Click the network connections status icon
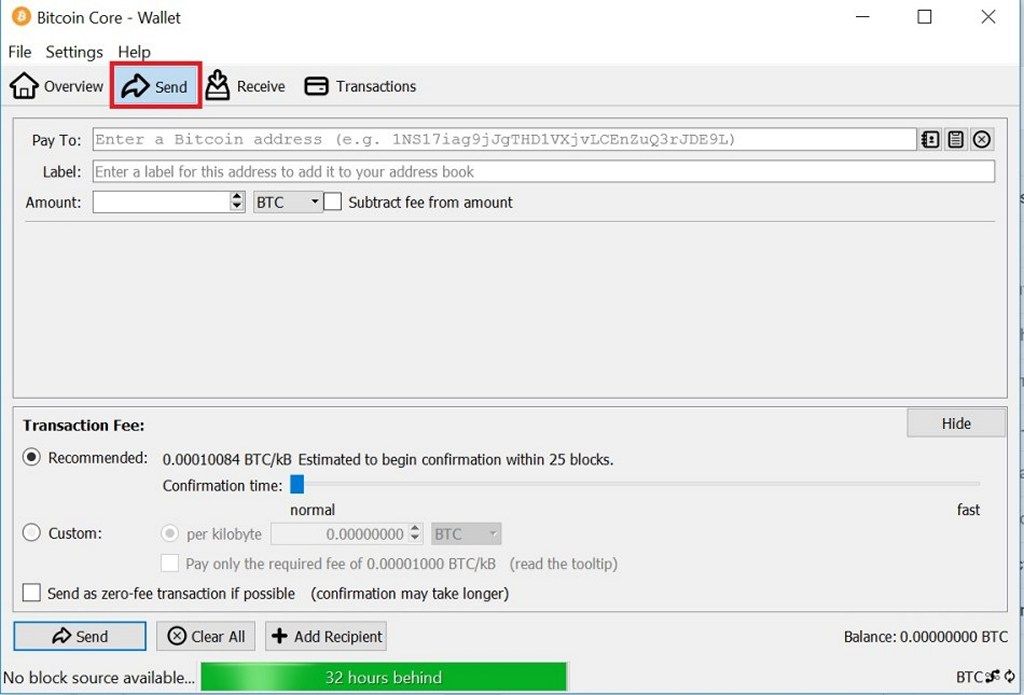1024x695 pixels. point(993,677)
